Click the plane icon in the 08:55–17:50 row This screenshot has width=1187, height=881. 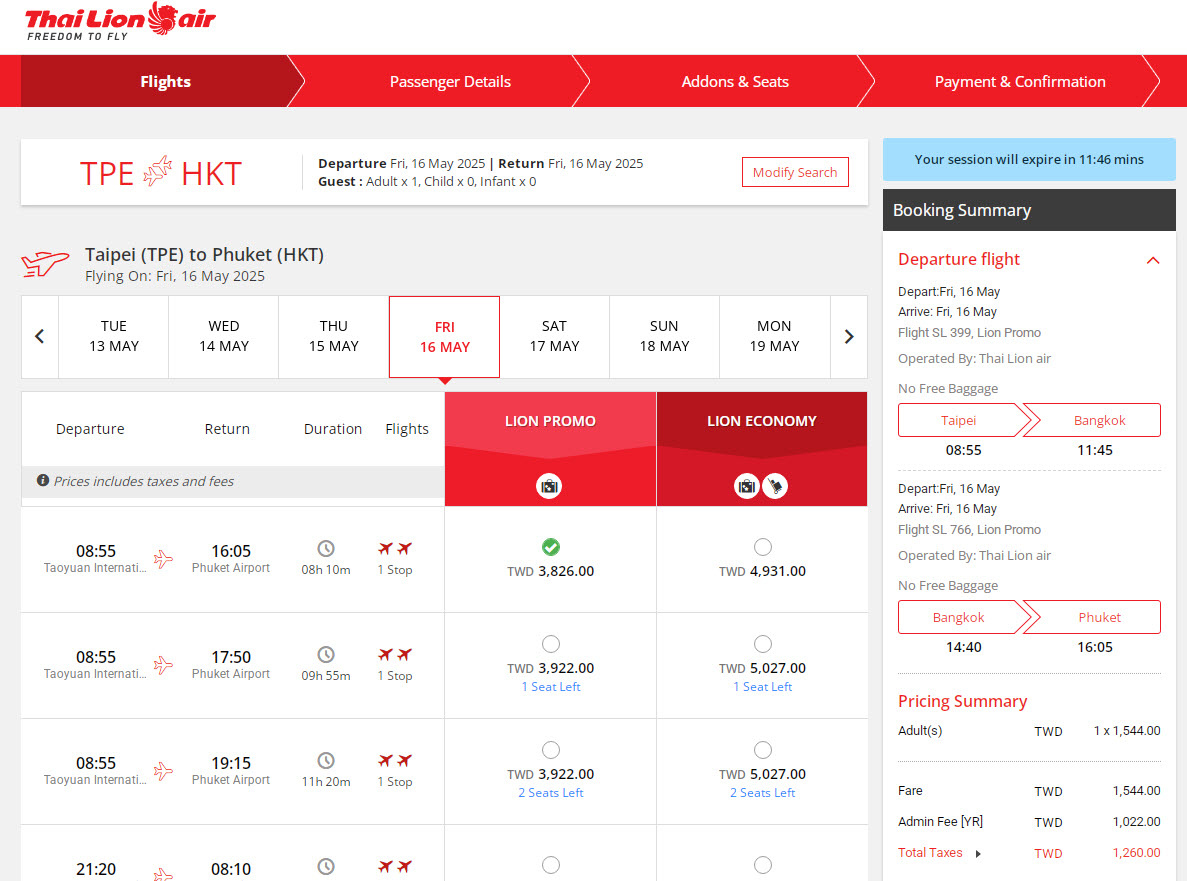(x=163, y=665)
